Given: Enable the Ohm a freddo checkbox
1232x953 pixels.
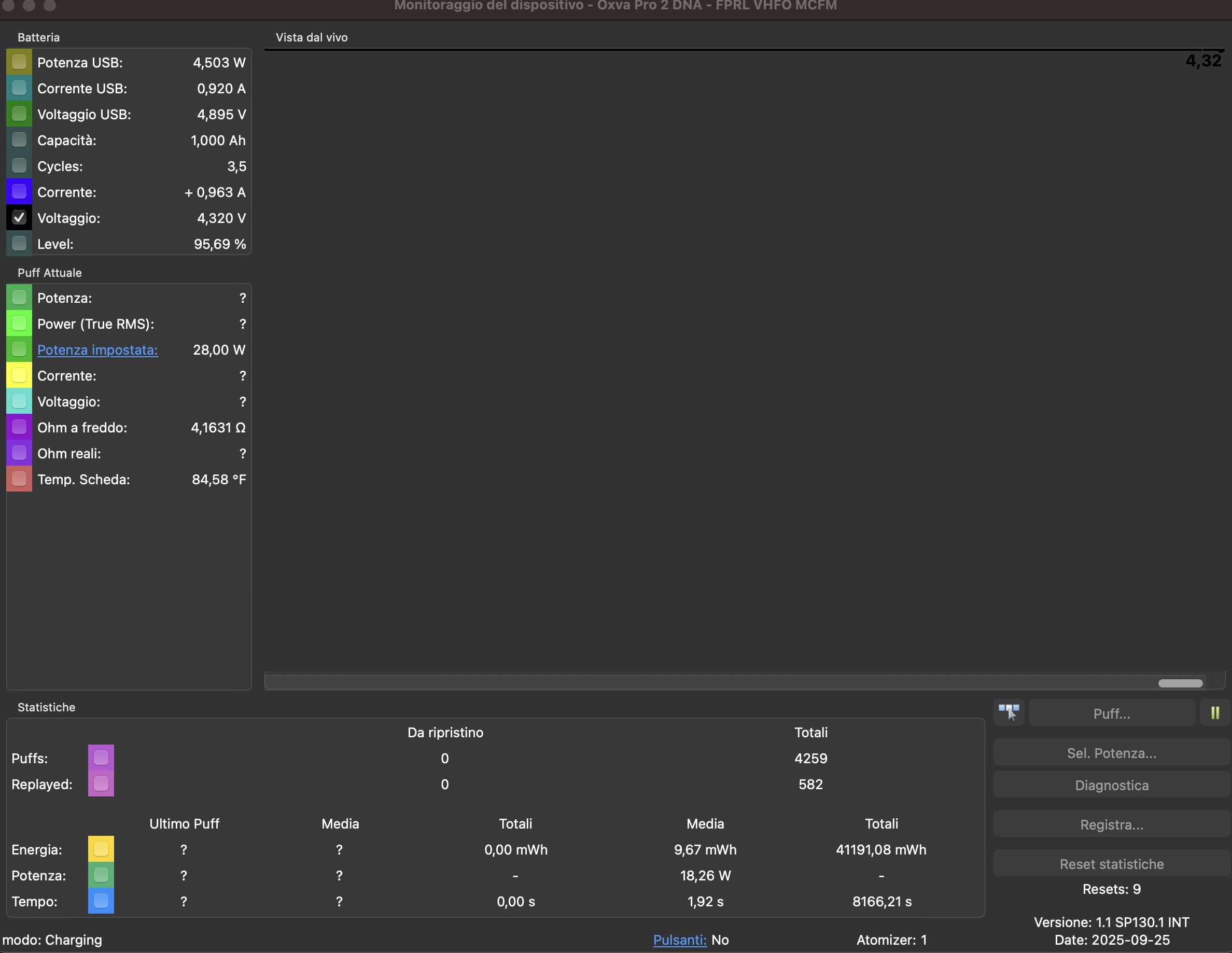Looking at the screenshot, I should (19, 427).
